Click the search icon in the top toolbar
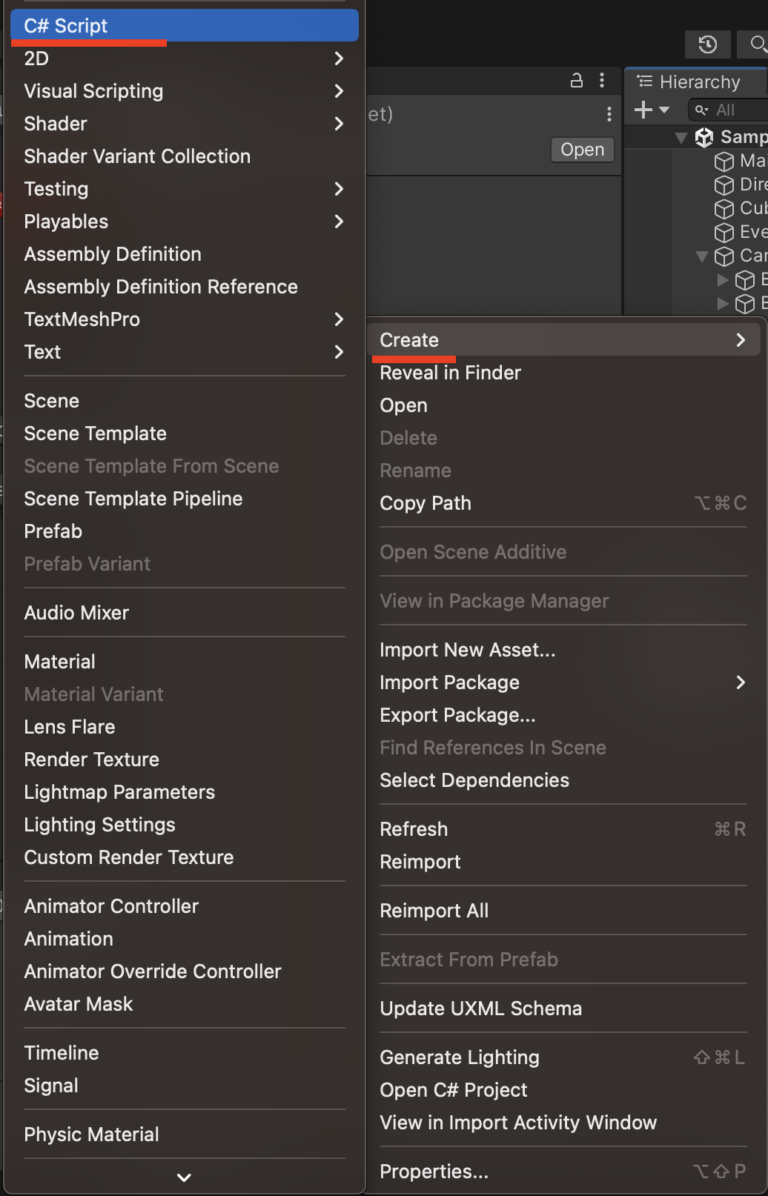Screen dimensions: 768x1196 (757, 44)
